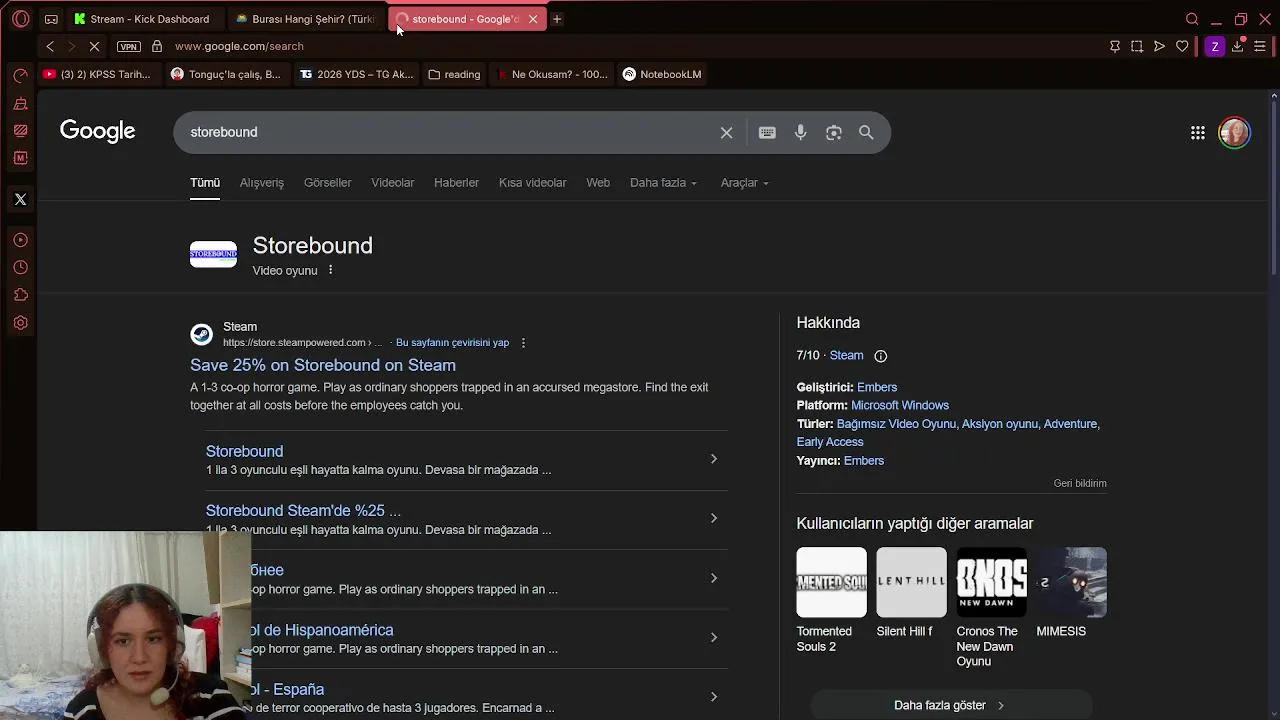Open the browser downloads icon
This screenshot has height=720, width=1280.
click(1237, 46)
